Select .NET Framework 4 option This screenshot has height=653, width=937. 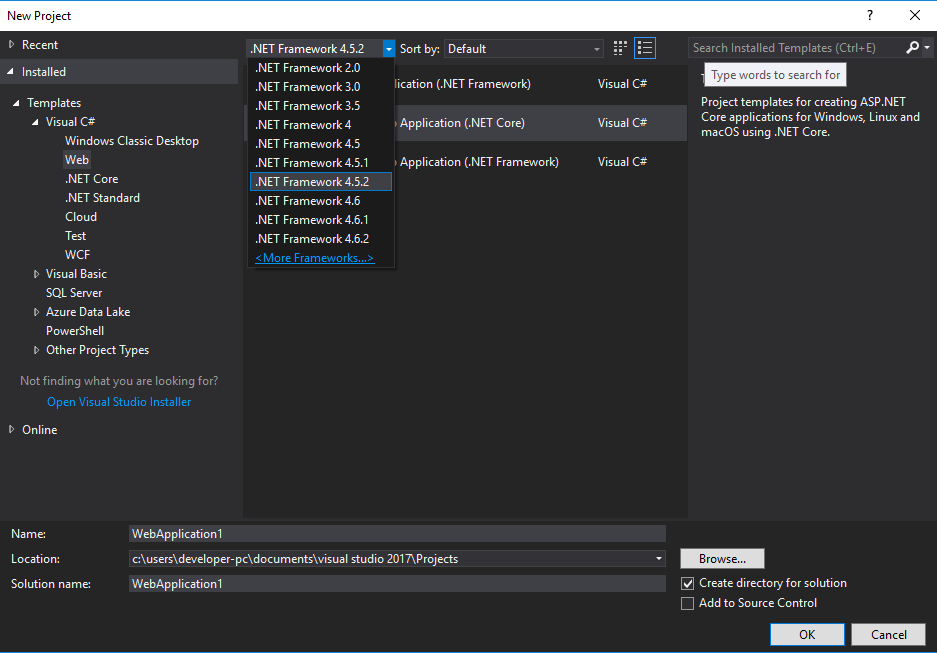coord(321,125)
